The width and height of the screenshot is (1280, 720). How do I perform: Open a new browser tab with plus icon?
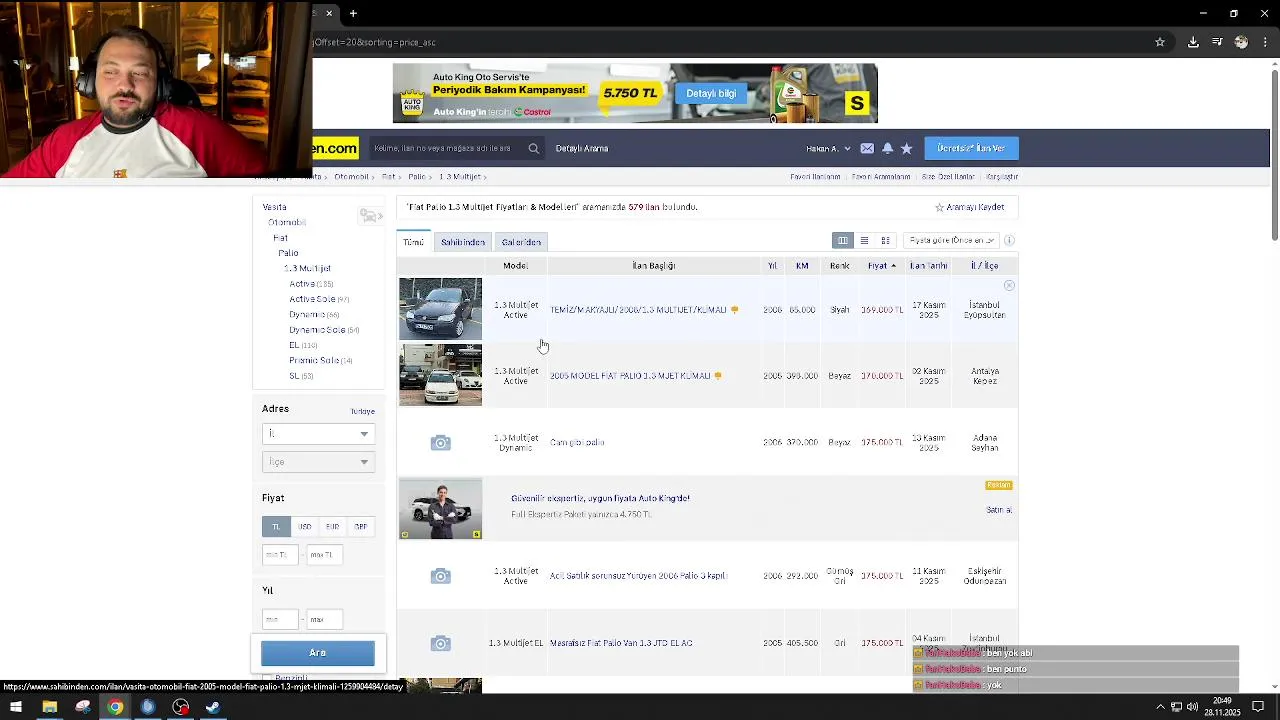click(353, 13)
